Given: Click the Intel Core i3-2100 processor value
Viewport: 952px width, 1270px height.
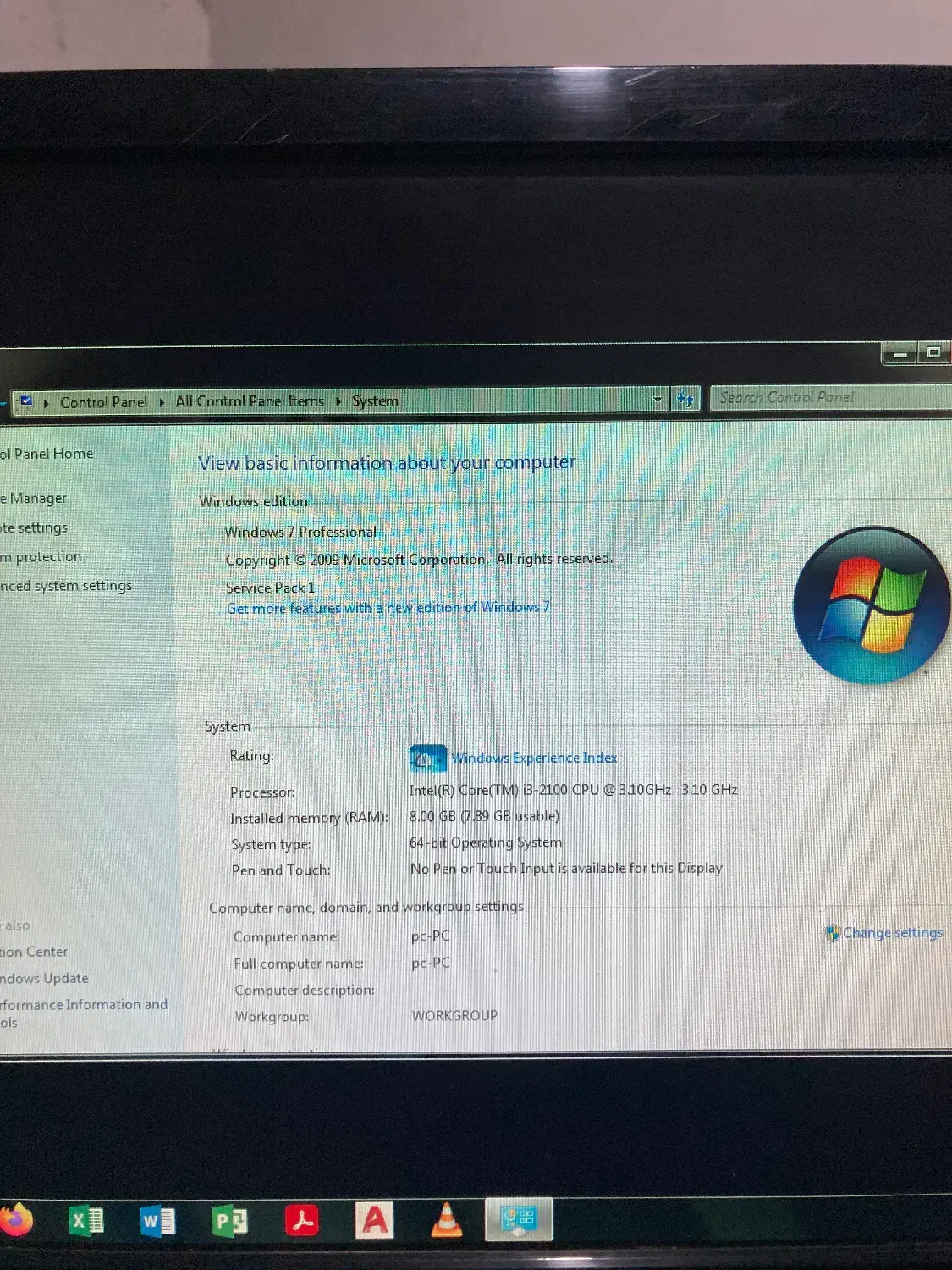Looking at the screenshot, I should tap(574, 790).
